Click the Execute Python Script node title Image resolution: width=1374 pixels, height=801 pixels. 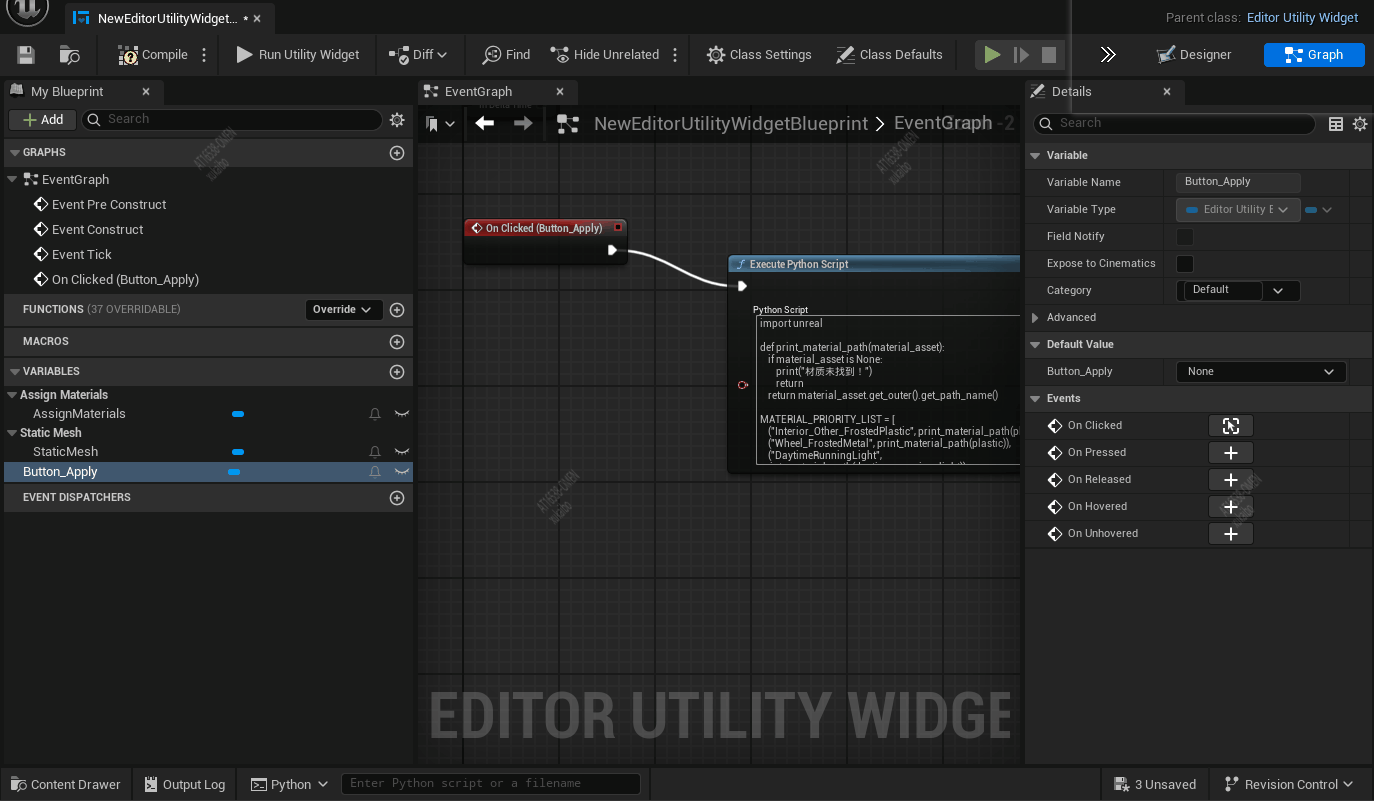pyautogui.click(x=799, y=264)
